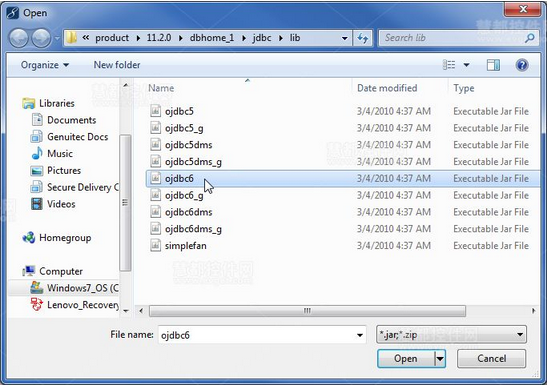Click the Forward navigation arrow button
Viewport: 548px width, 385px height.
(x=41, y=38)
